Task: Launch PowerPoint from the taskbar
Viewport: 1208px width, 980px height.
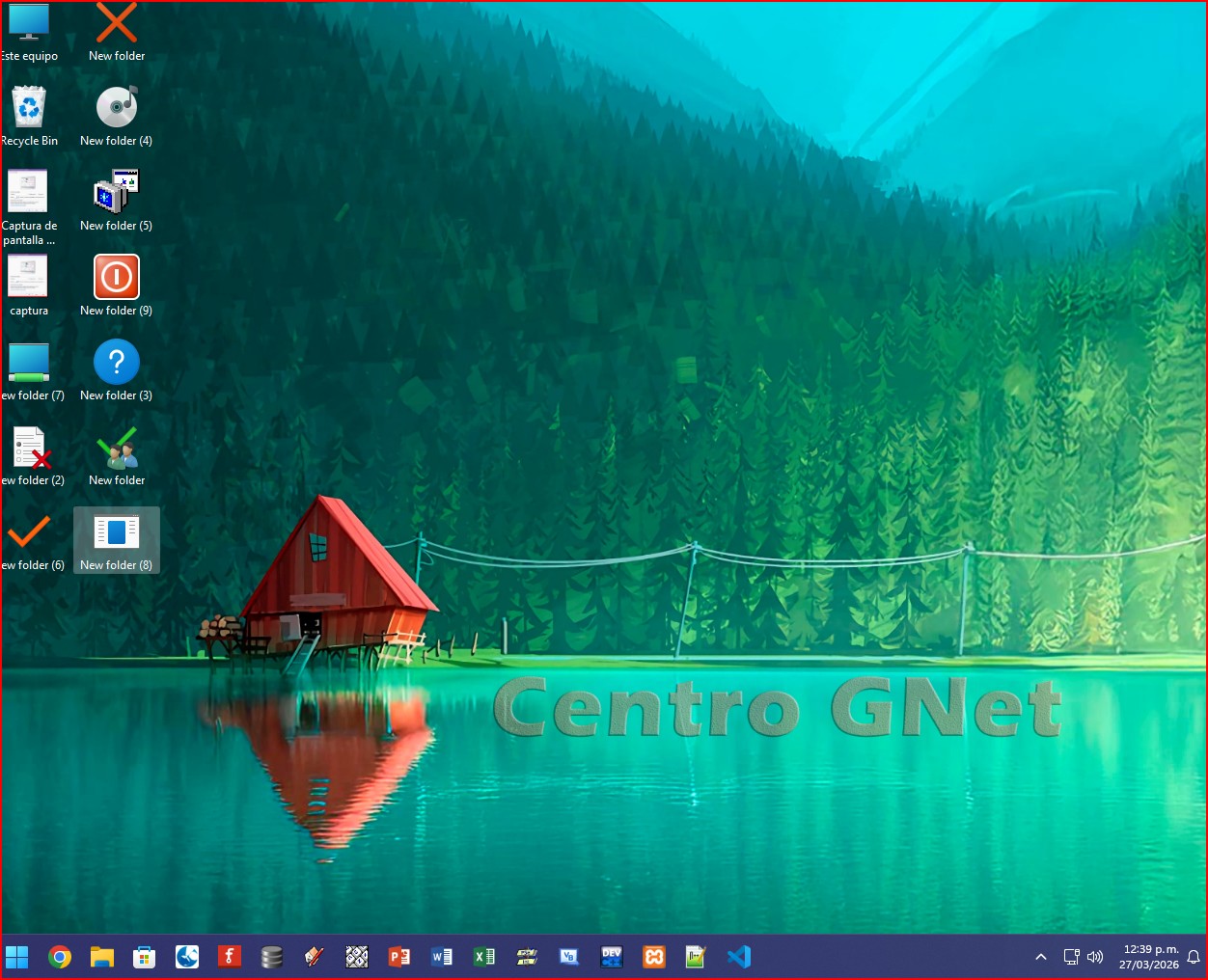Action: pyautogui.click(x=398, y=957)
